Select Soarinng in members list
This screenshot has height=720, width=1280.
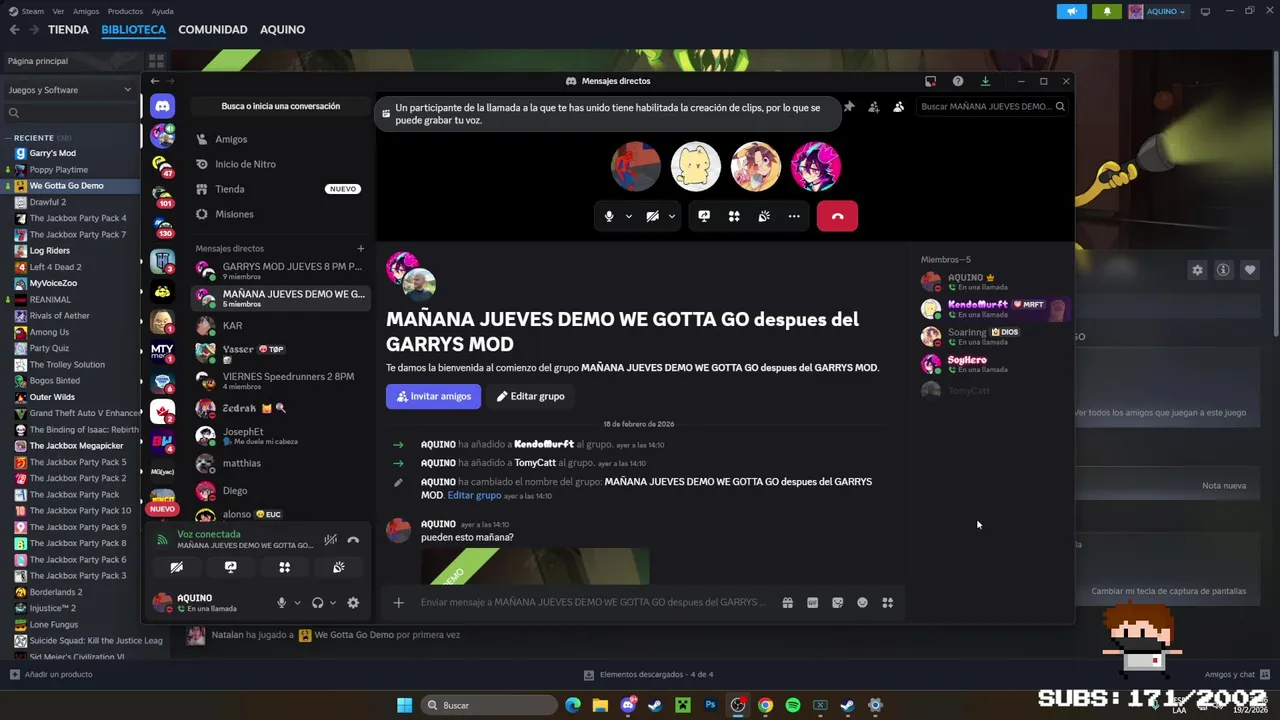pos(994,336)
